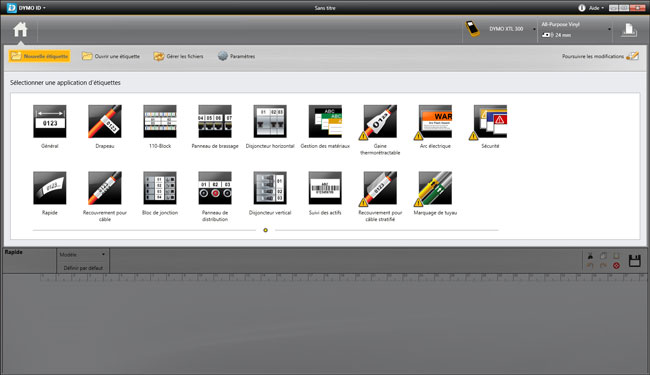Viewport: 650px width, 375px height.
Task: Click the red delete icon
Action: (616, 266)
